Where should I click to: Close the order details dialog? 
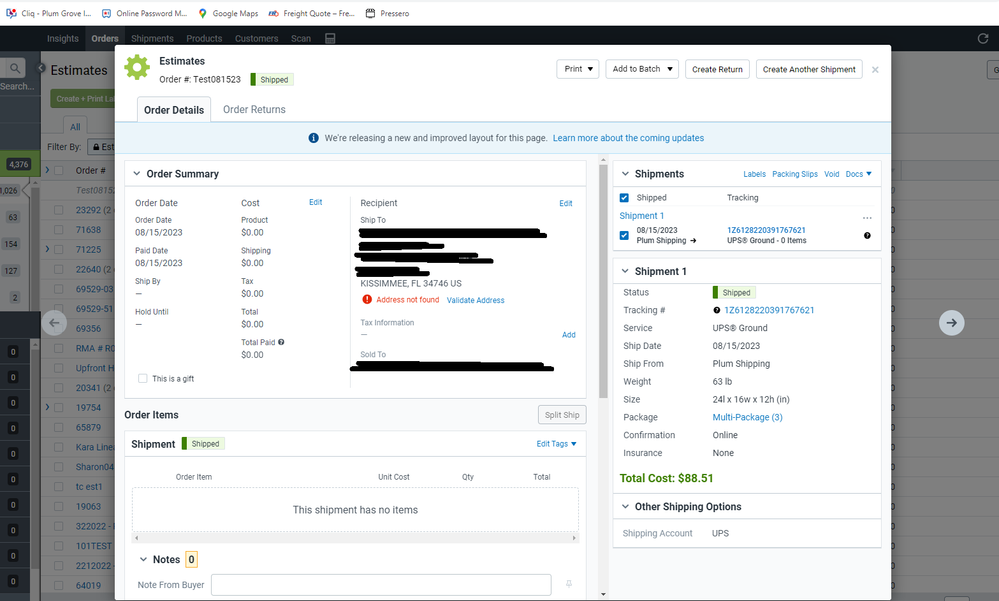click(875, 69)
